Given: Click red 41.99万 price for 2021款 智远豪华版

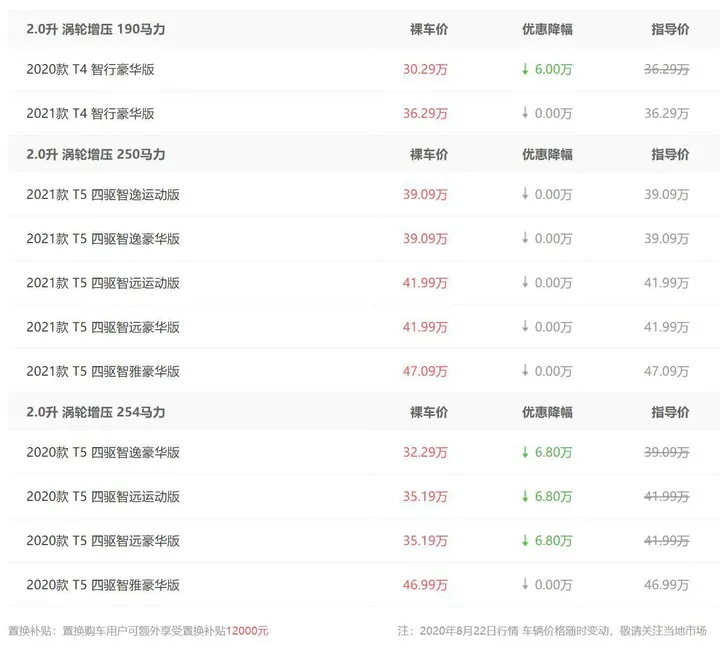Looking at the screenshot, I should 425,327.
